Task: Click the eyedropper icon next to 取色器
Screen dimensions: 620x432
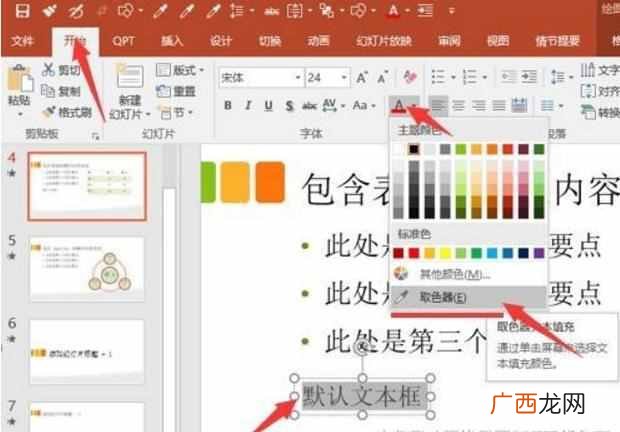Action: click(401, 297)
